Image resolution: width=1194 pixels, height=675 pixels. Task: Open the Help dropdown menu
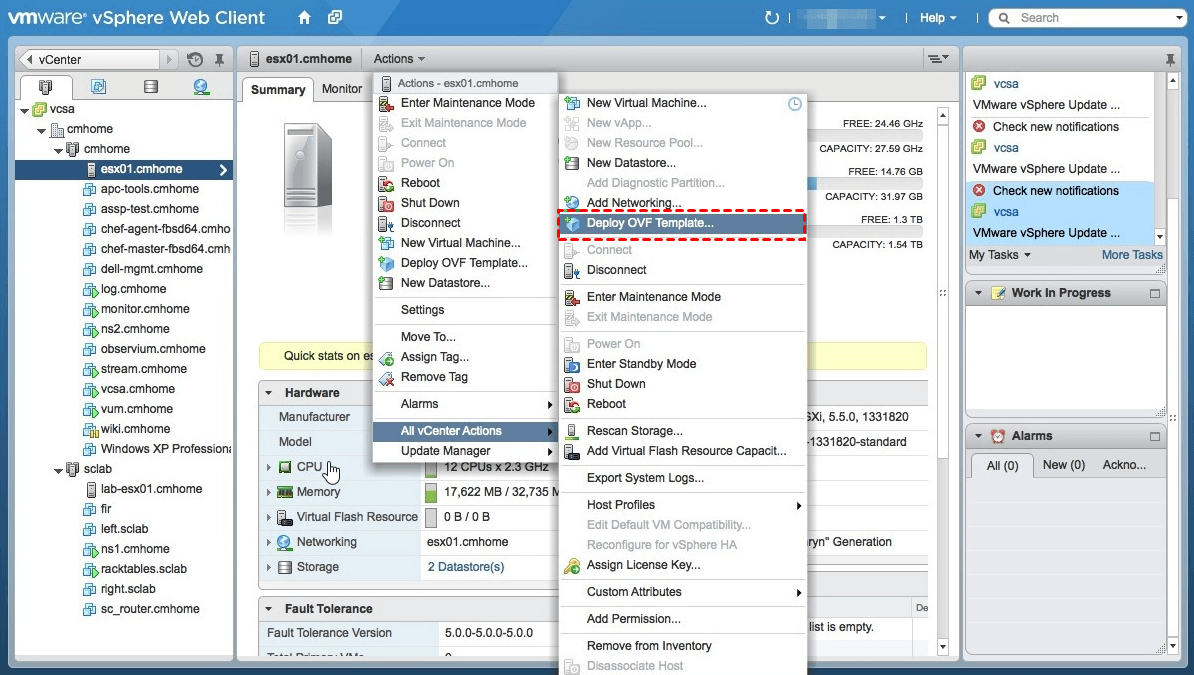pos(938,18)
